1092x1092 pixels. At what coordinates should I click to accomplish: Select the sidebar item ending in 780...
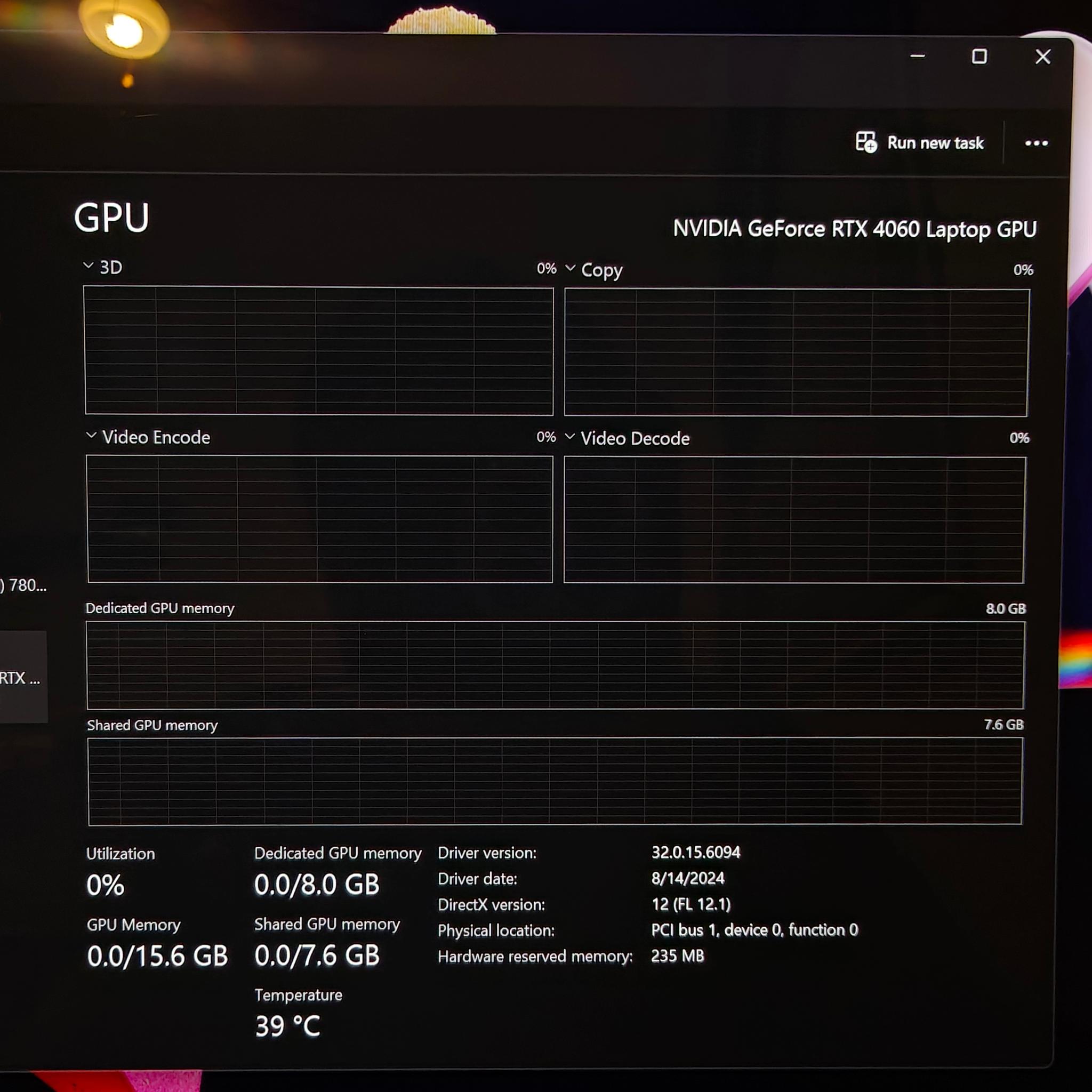pos(22,585)
